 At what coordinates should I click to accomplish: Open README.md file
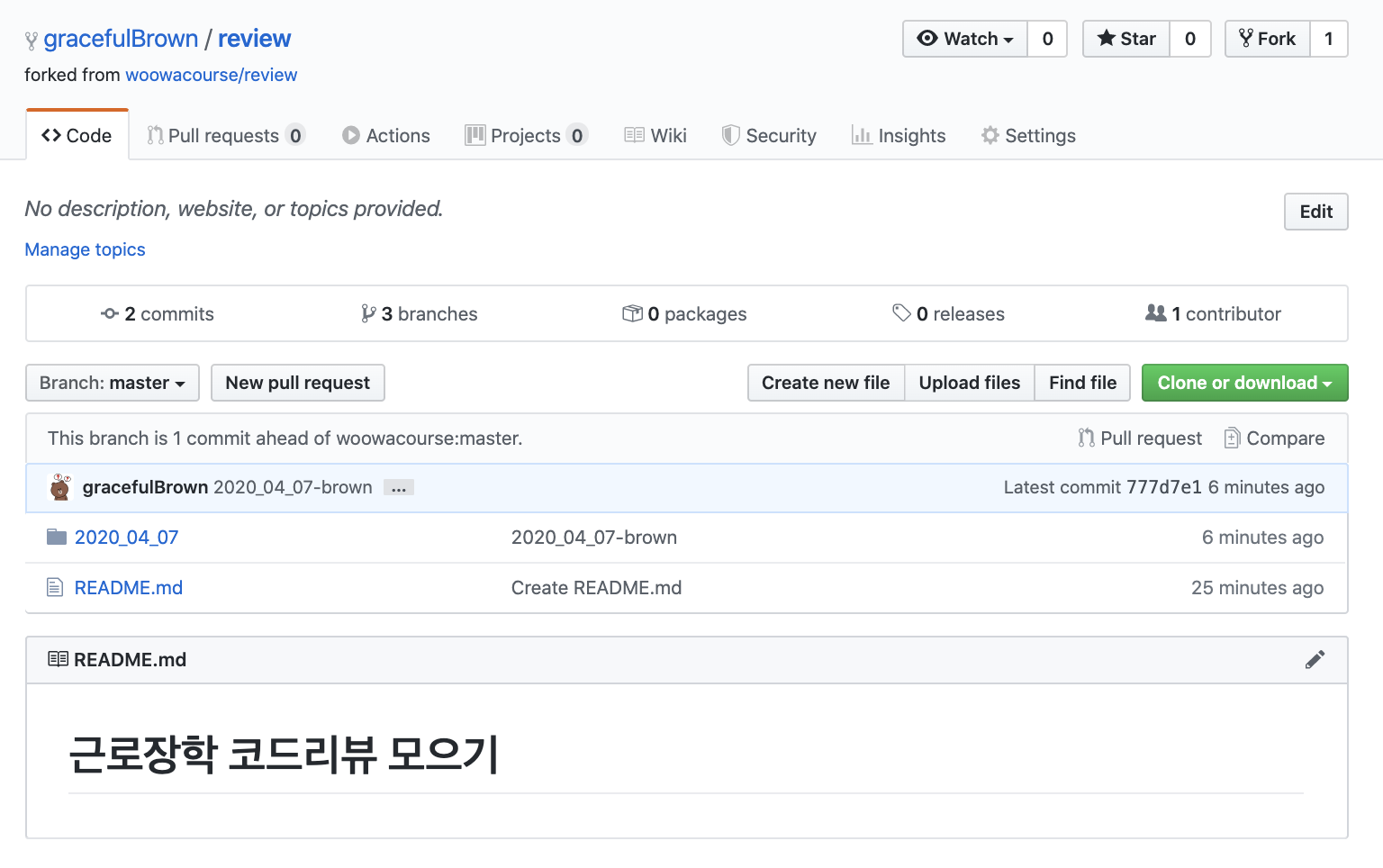click(x=129, y=588)
